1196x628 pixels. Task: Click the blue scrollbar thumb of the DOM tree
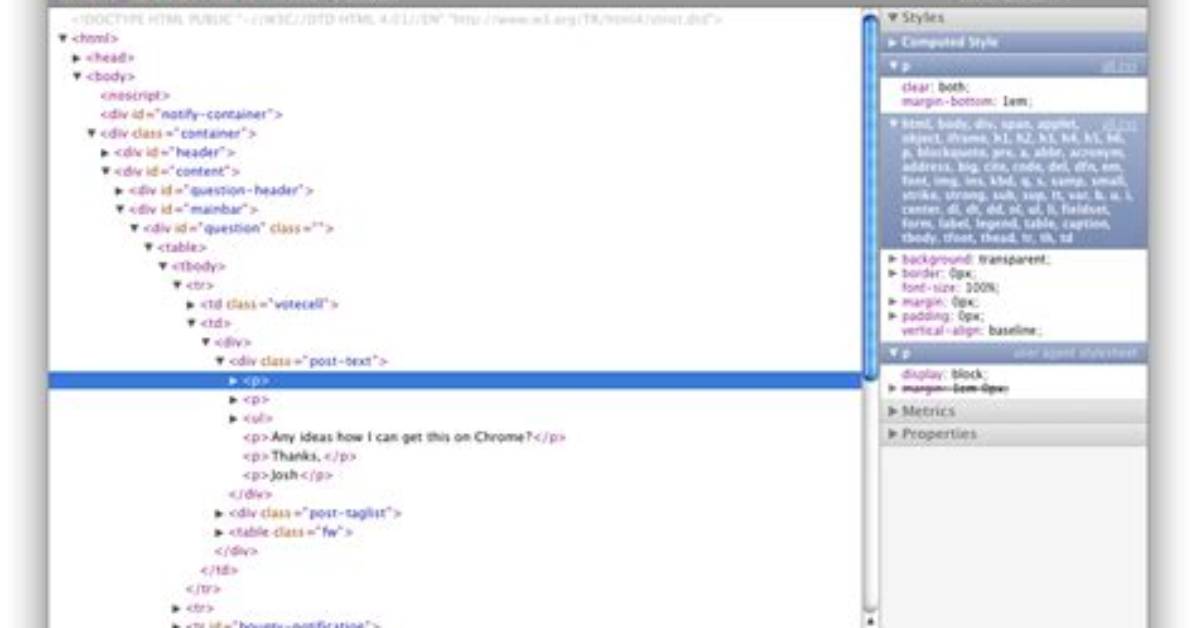(870, 197)
